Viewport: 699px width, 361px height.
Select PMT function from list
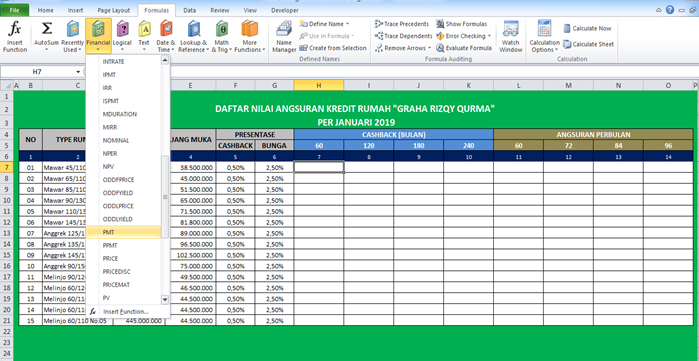coord(123,232)
